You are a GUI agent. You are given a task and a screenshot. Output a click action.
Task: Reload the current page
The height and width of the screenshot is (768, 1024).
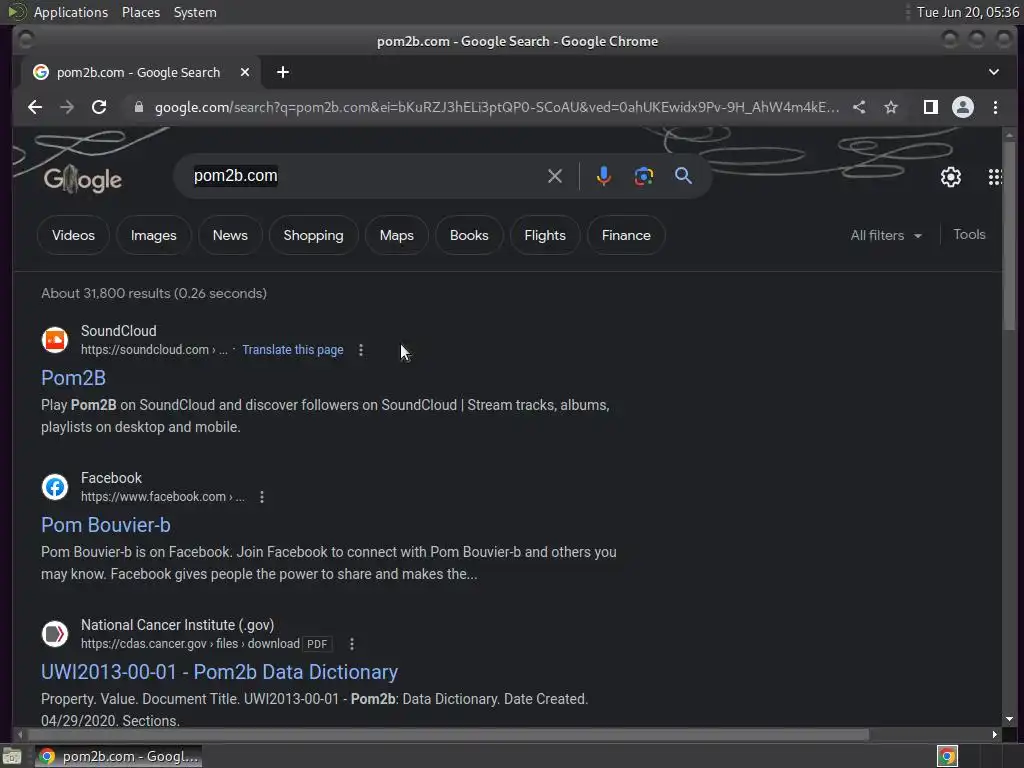[99, 107]
